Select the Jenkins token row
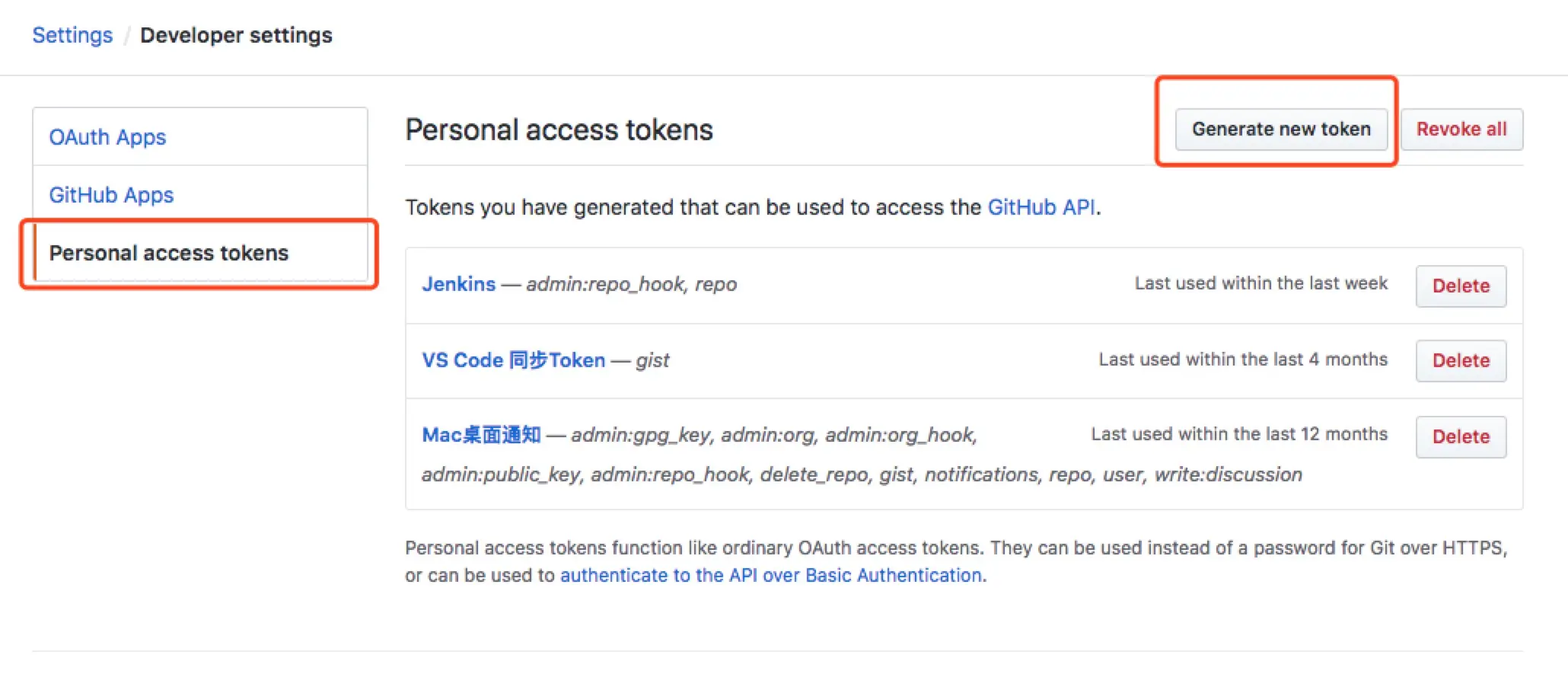1568x690 pixels. point(837,286)
